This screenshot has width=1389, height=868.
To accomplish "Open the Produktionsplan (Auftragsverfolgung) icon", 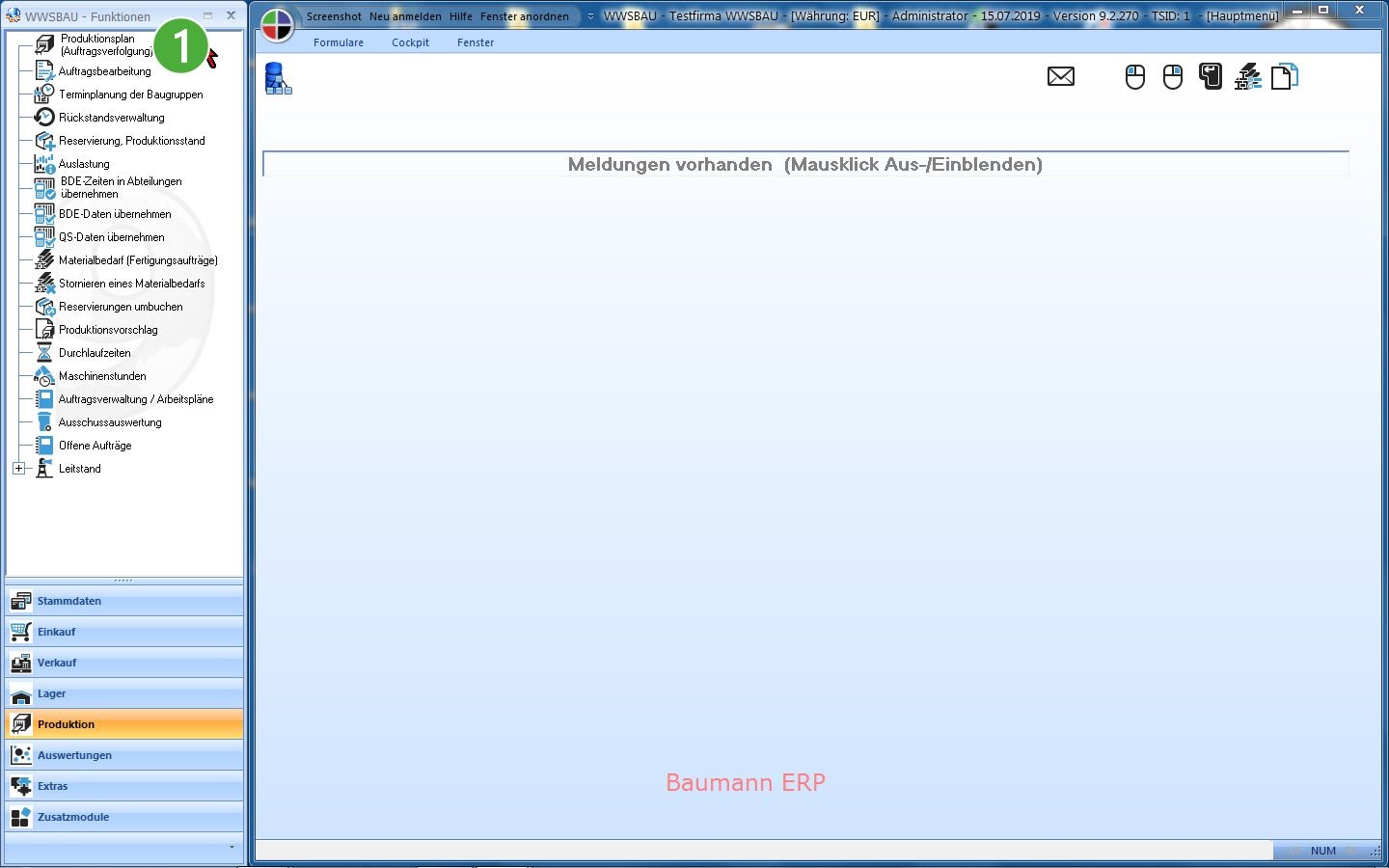I will click(44, 44).
